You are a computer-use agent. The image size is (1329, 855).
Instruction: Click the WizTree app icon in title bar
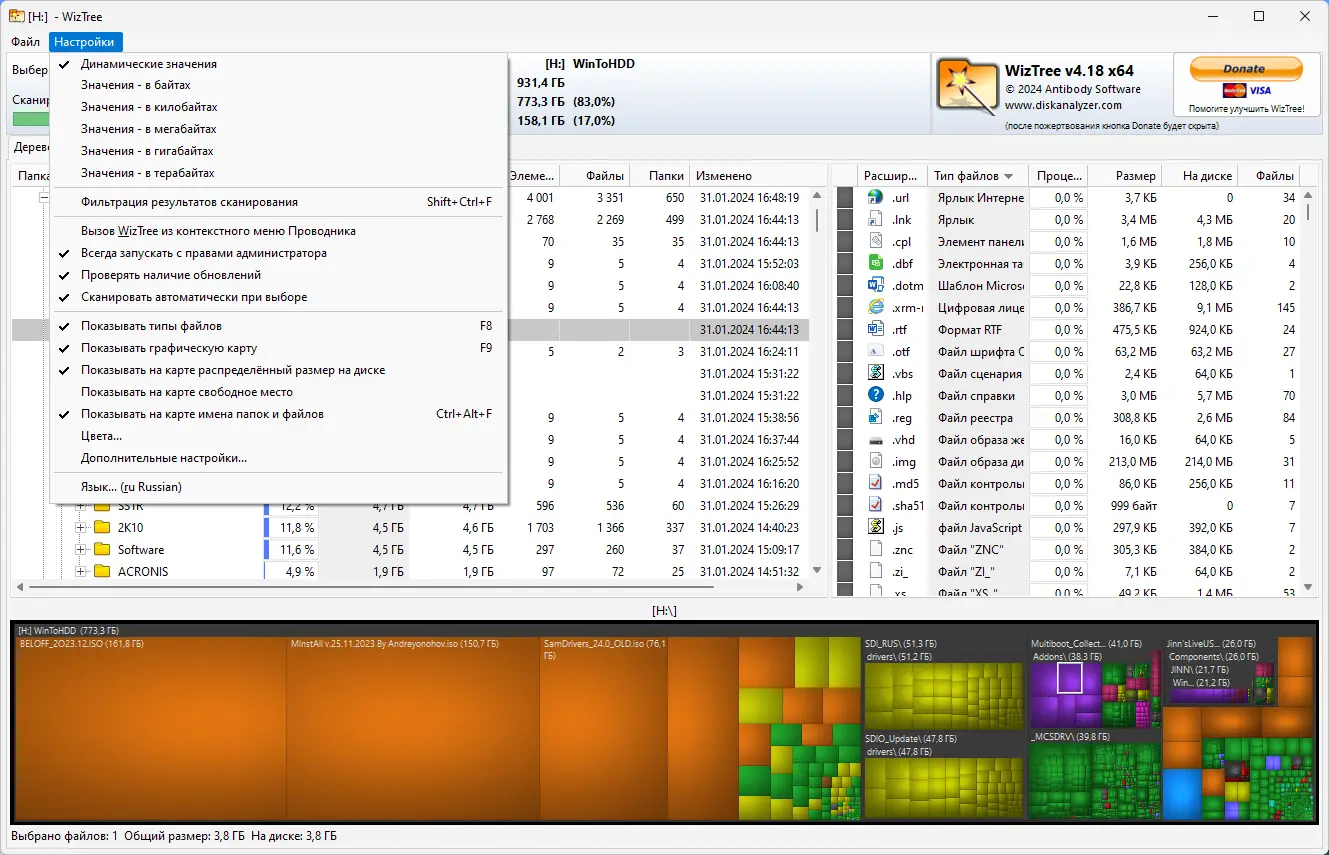[x=17, y=16]
